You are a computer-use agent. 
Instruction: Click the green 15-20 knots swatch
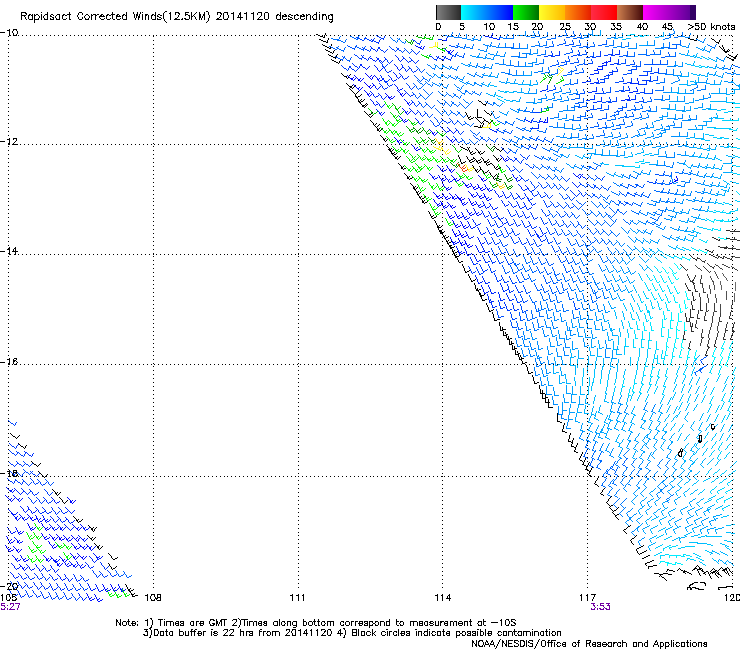click(526, 12)
